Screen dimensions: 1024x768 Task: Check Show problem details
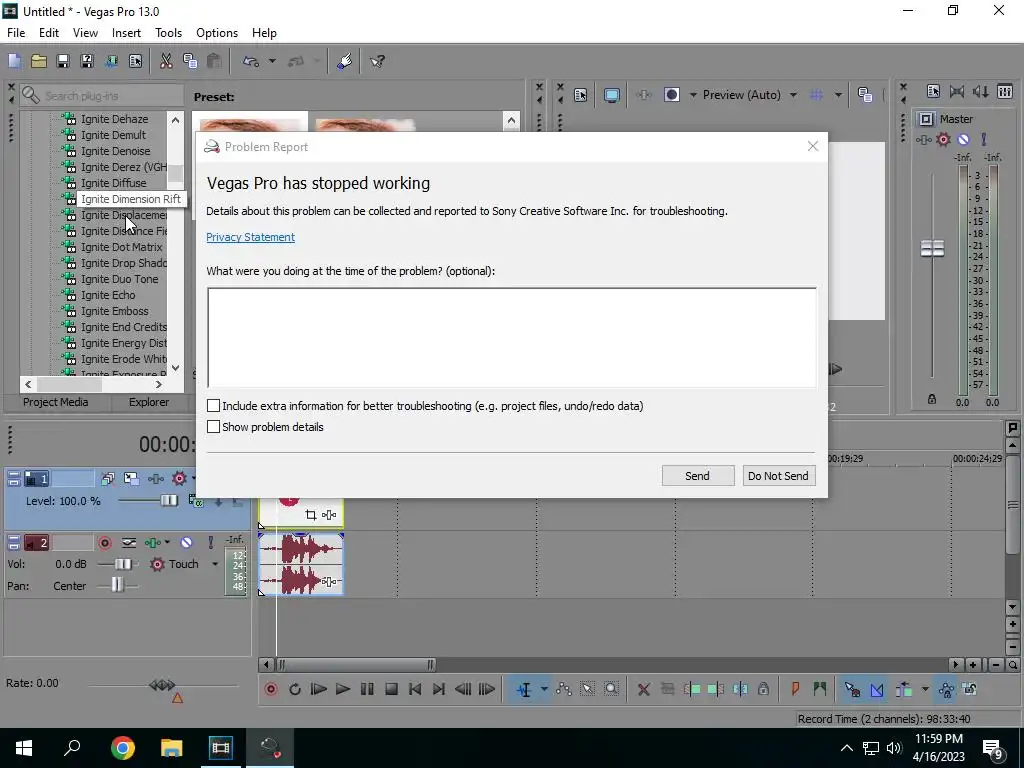click(x=214, y=426)
